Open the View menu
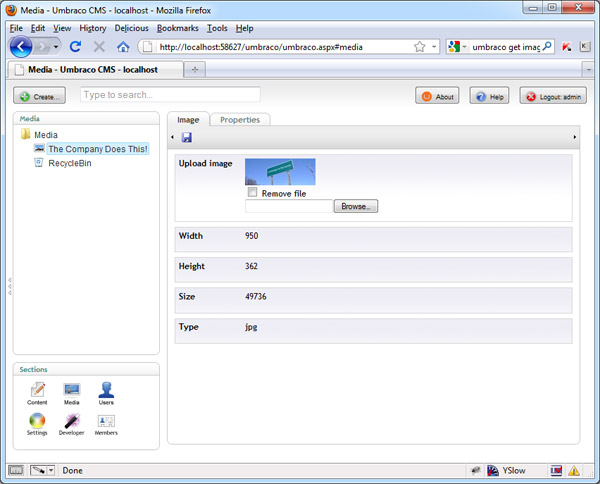 point(62,28)
